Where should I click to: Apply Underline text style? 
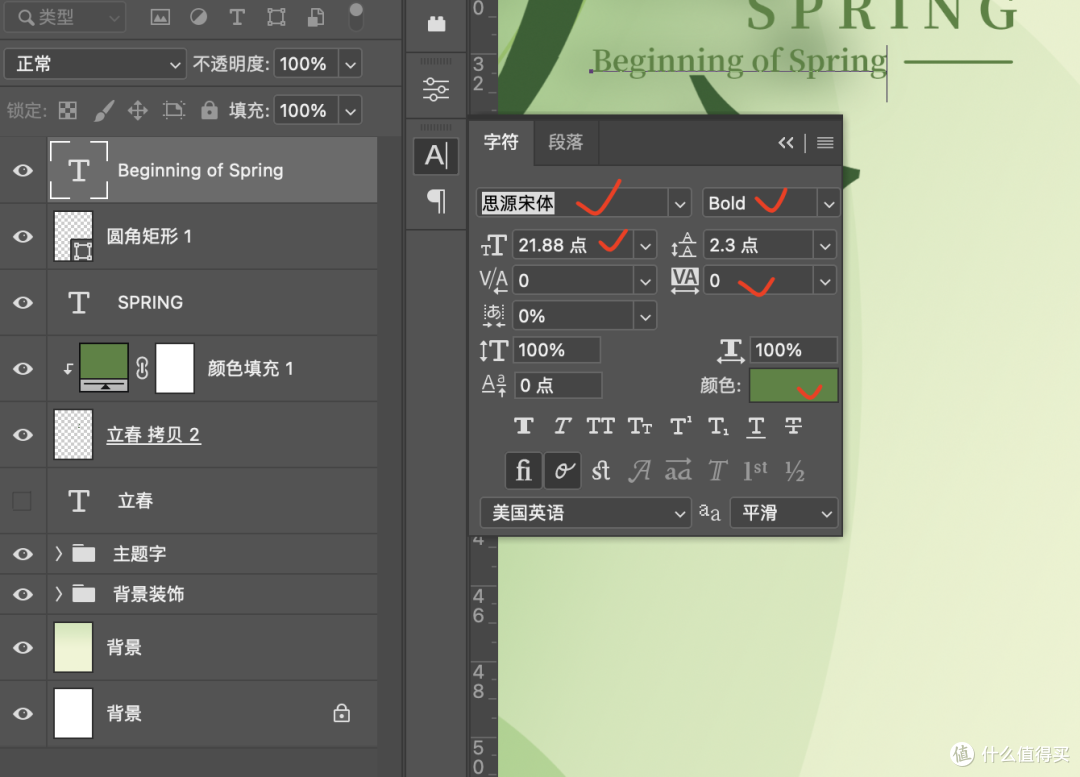pos(756,427)
